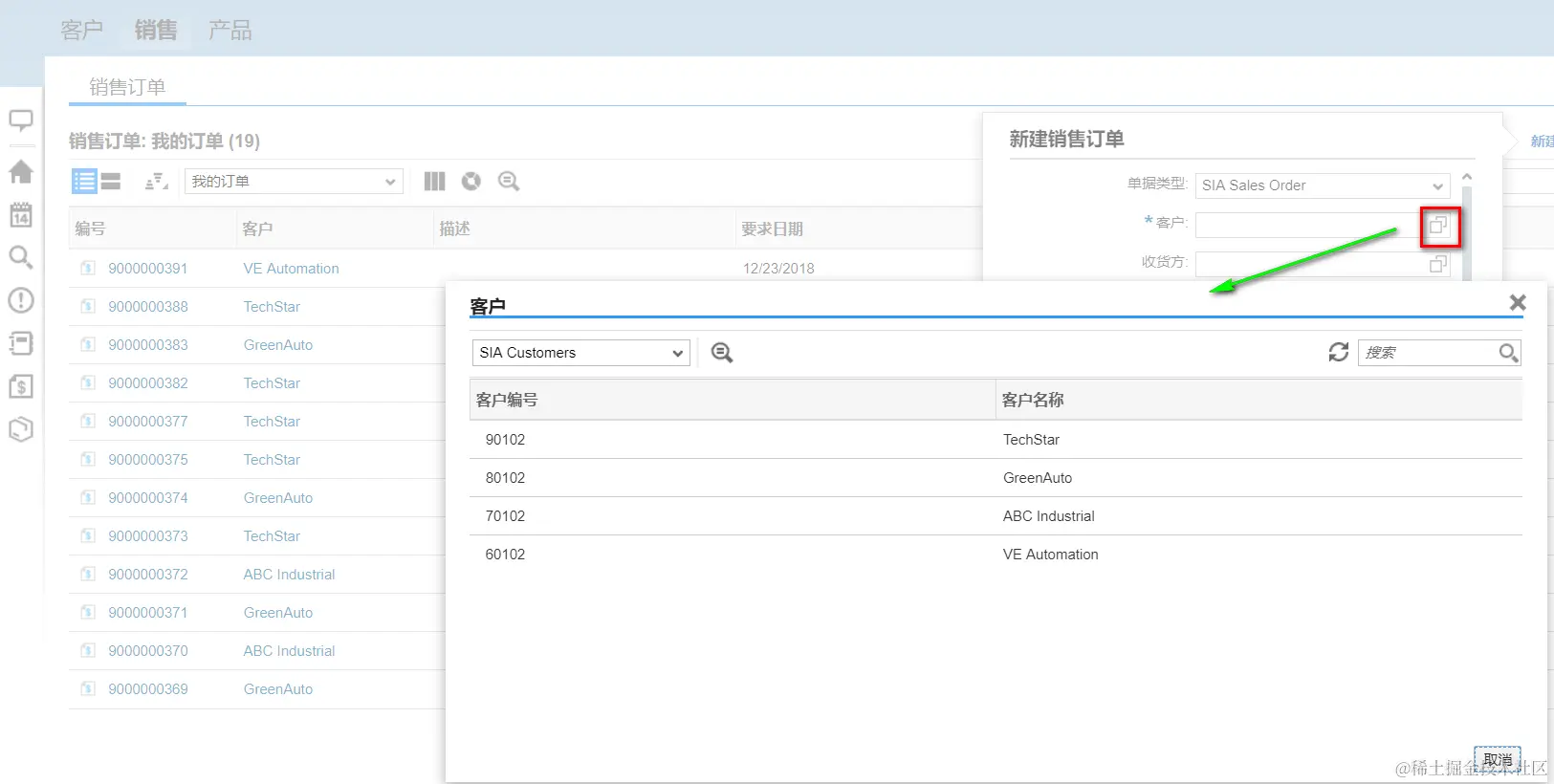The height and width of the screenshot is (784, 1554).
Task: Switch to card view icon
Action: [111, 181]
